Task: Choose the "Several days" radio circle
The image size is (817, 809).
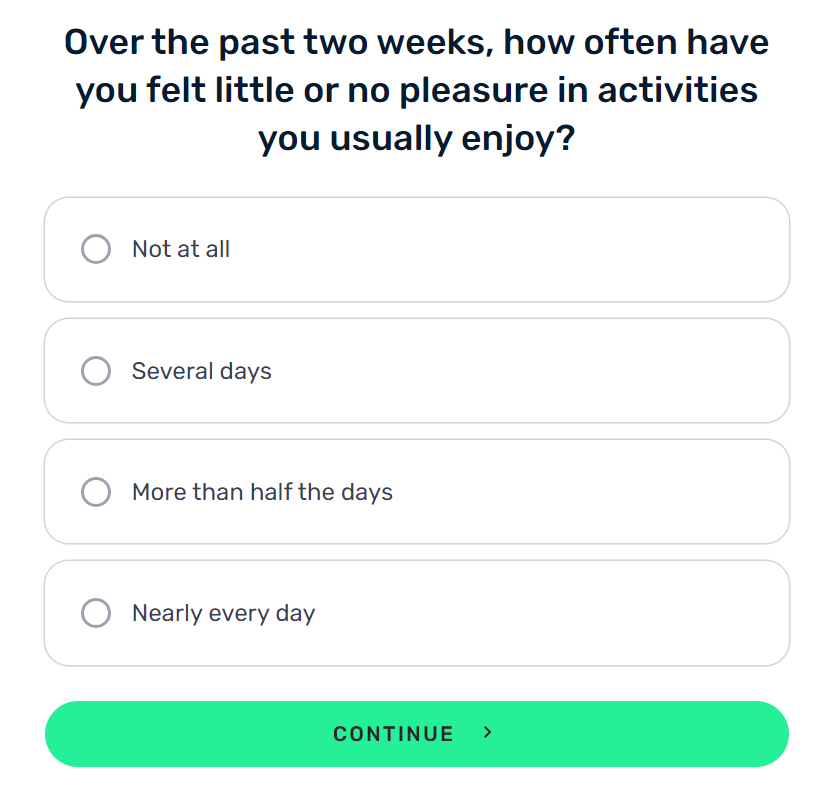Action: point(96,371)
